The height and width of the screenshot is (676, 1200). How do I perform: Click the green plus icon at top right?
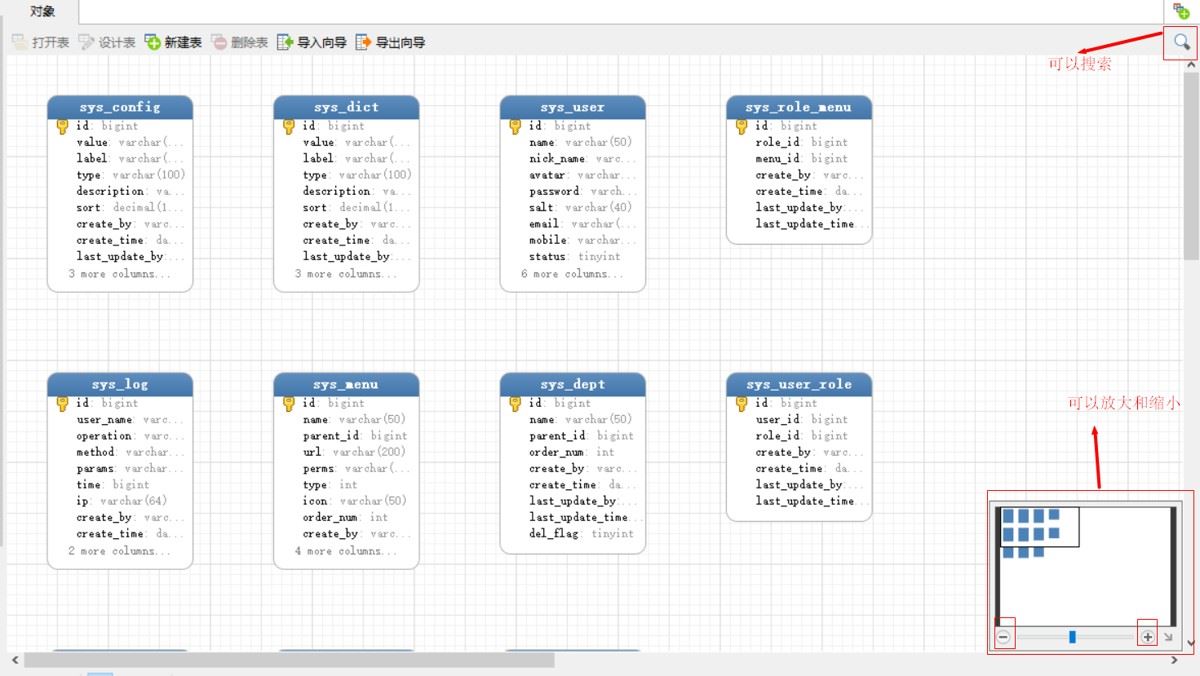pos(1181,11)
